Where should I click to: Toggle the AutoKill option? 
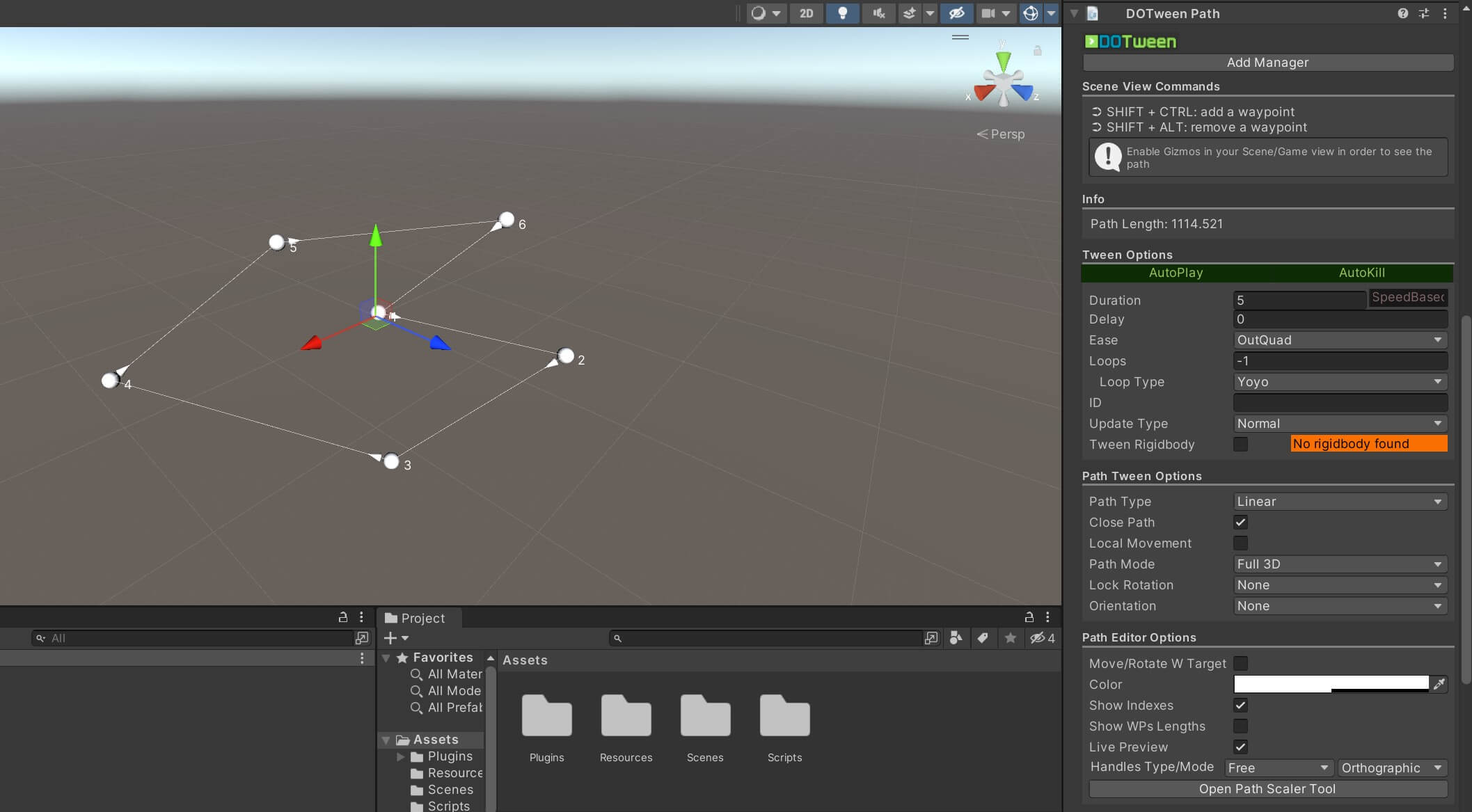[1361, 273]
